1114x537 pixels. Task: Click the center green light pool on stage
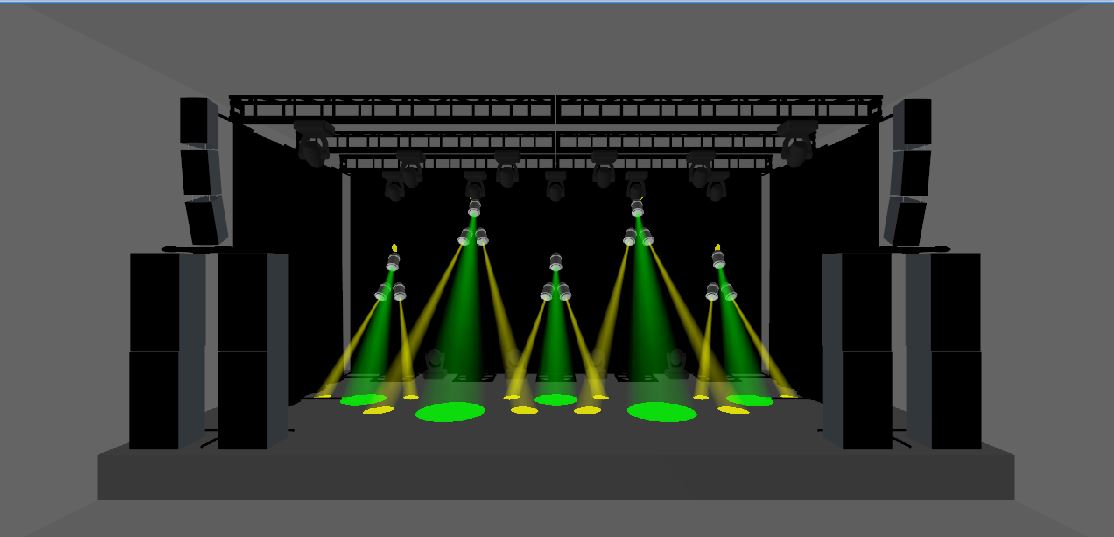(x=556, y=400)
